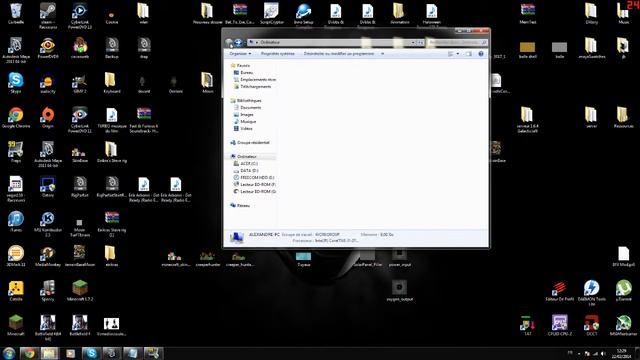
Task: Click the Windows Start button
Action: (x=8, y=353)
